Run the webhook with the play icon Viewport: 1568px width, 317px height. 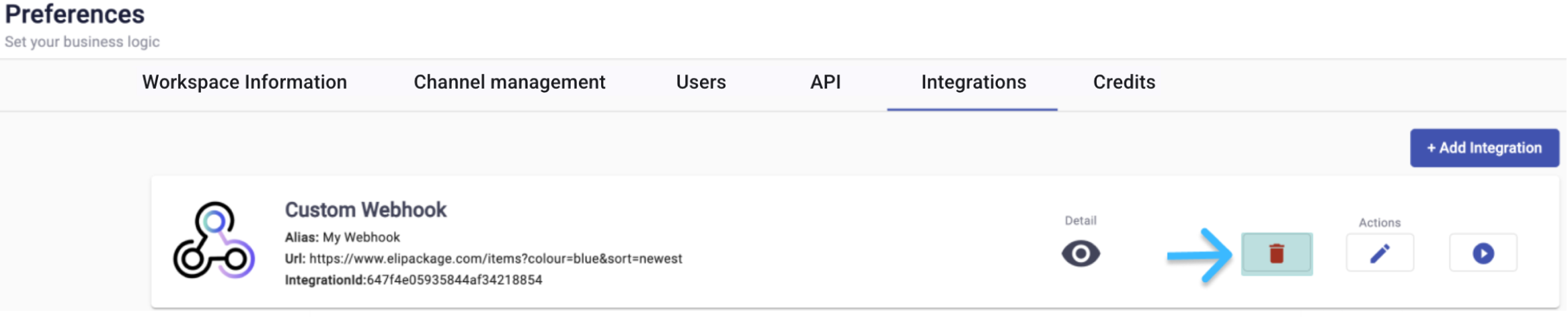(x=1483, y=253)
